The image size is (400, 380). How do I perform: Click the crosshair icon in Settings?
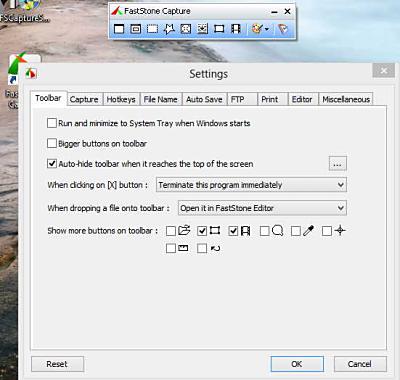point(340,230)
